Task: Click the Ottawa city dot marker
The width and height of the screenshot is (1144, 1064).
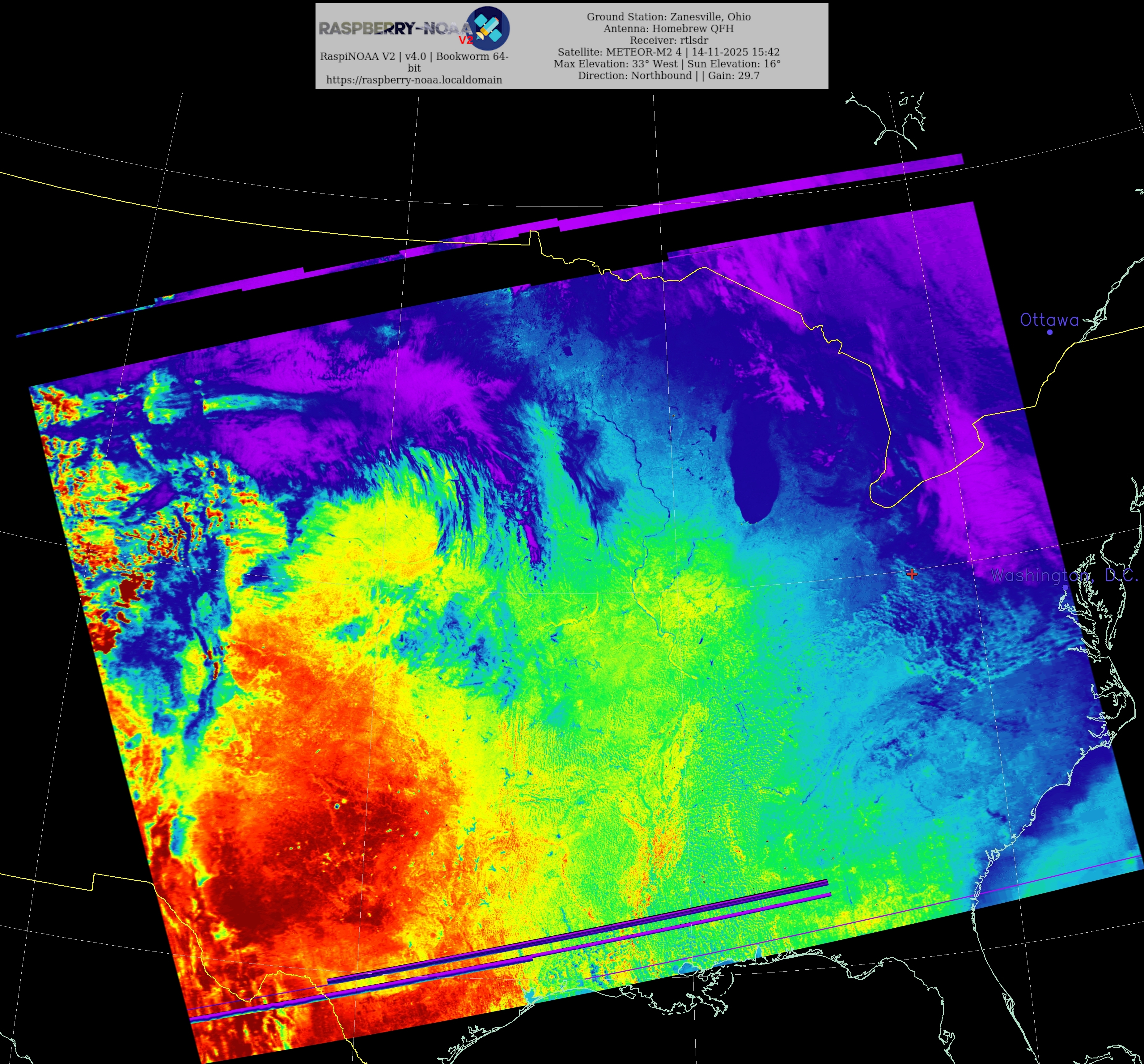Action: point(1050,332)
